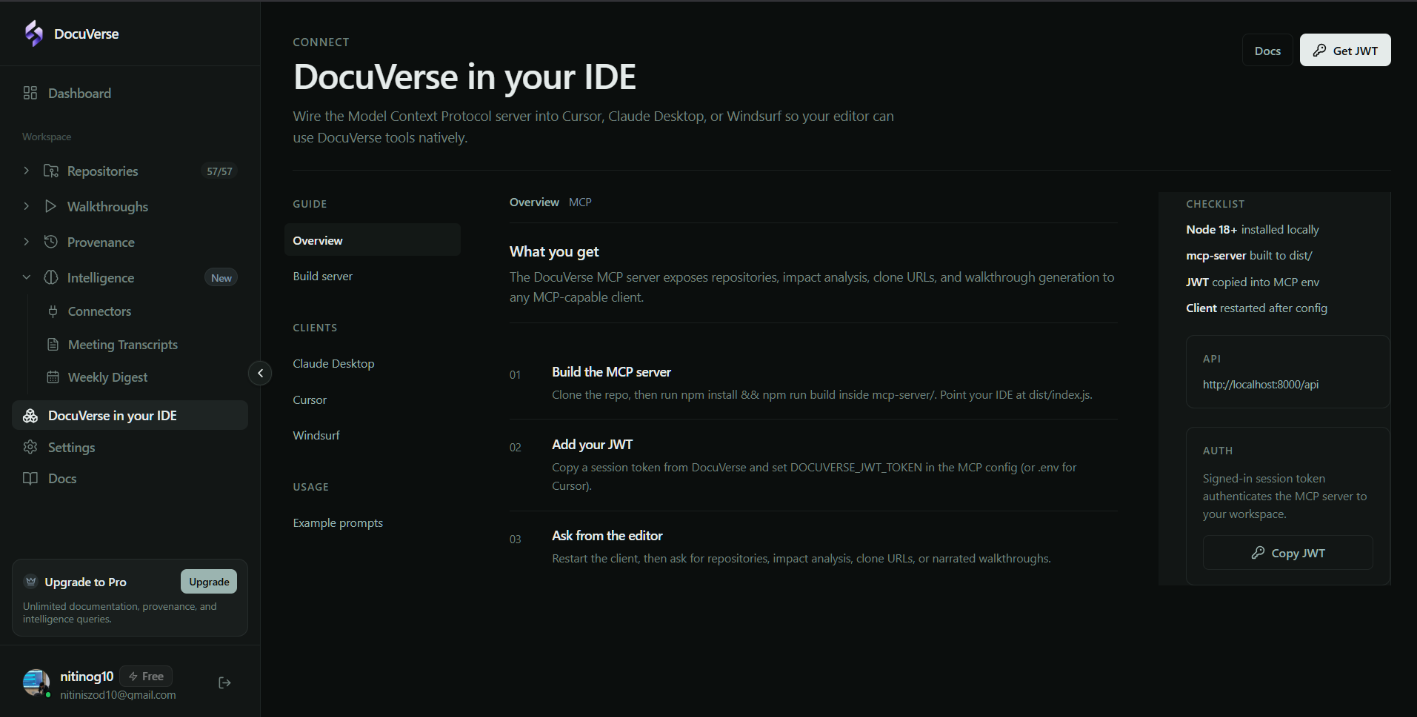Expand the Walkthroughs tree chevron
Screen dimensions: 1417x717
pos(26,206)
